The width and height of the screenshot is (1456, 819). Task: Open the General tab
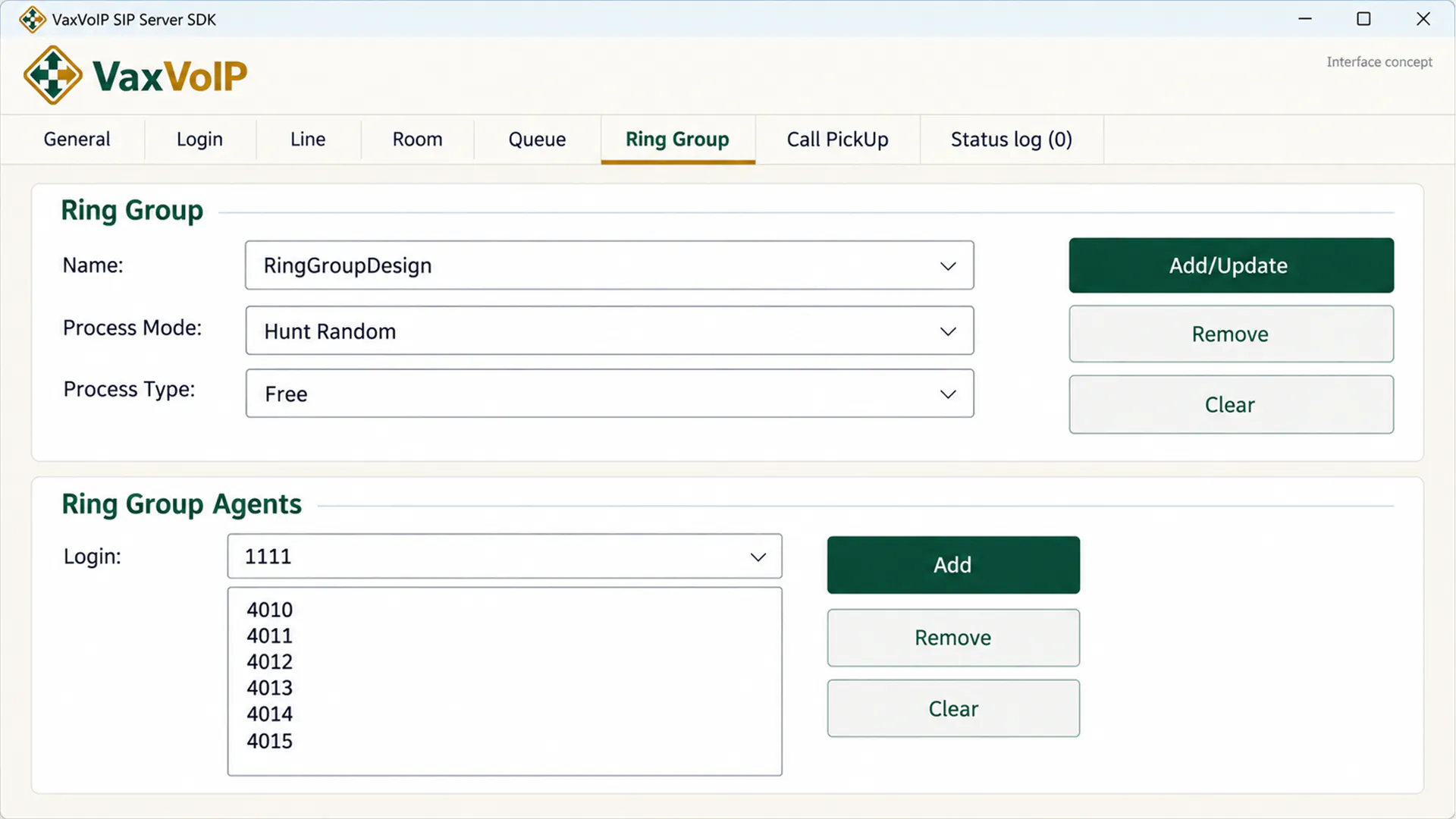click(77, 140)
